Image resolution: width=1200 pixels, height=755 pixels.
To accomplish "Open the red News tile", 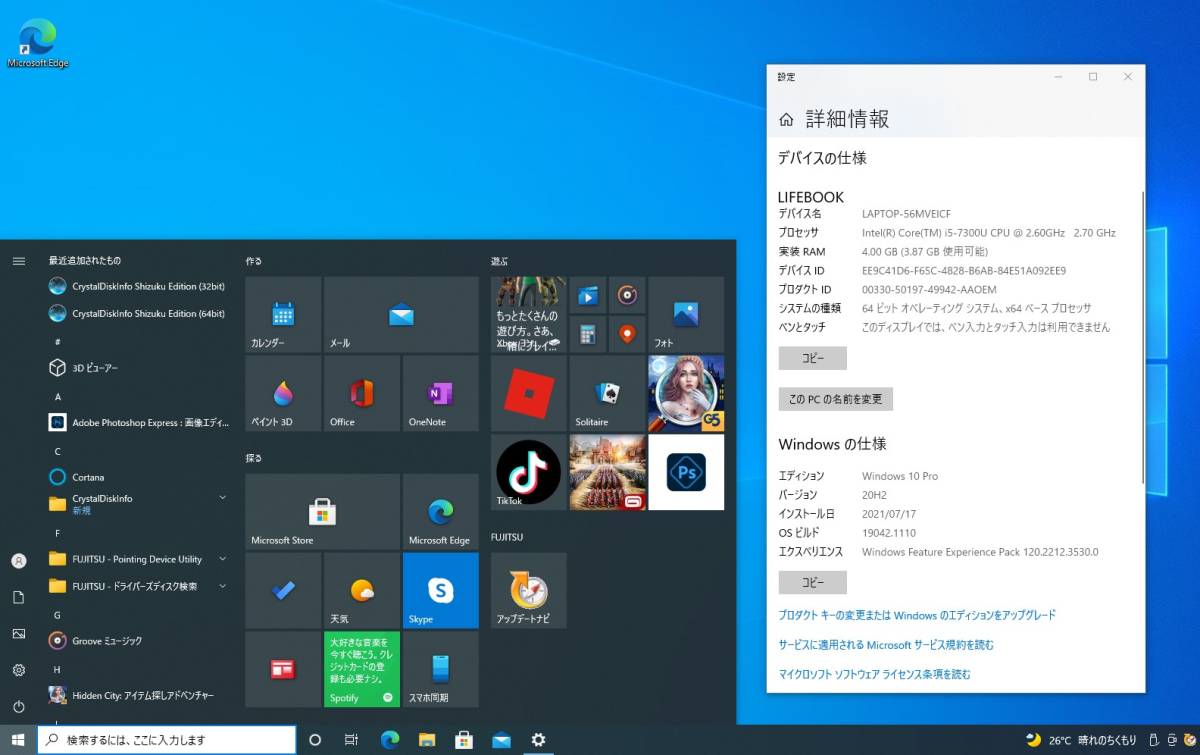I will click(x=283, y=669).
